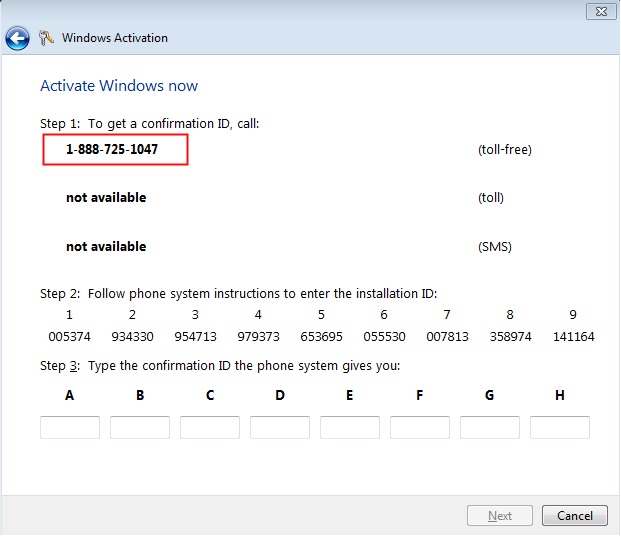Close the Windows Activation dialog
The height and width of the screenshot is (541, 621).
coord(601,11)
